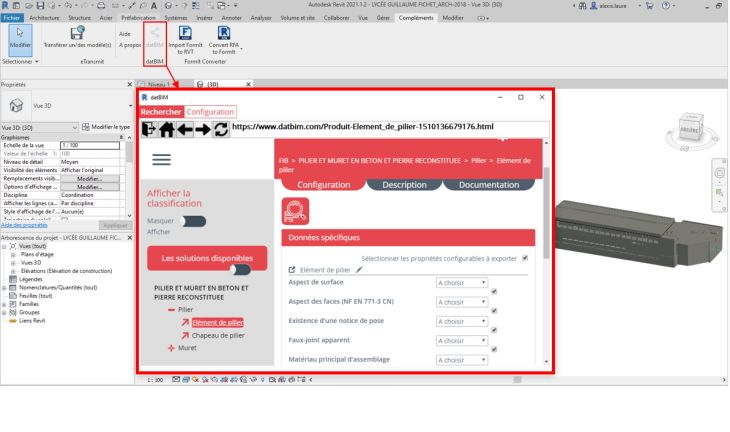Open Aspect des faces A choisir dropdown
730x432 pixels.
click(462, 302)
